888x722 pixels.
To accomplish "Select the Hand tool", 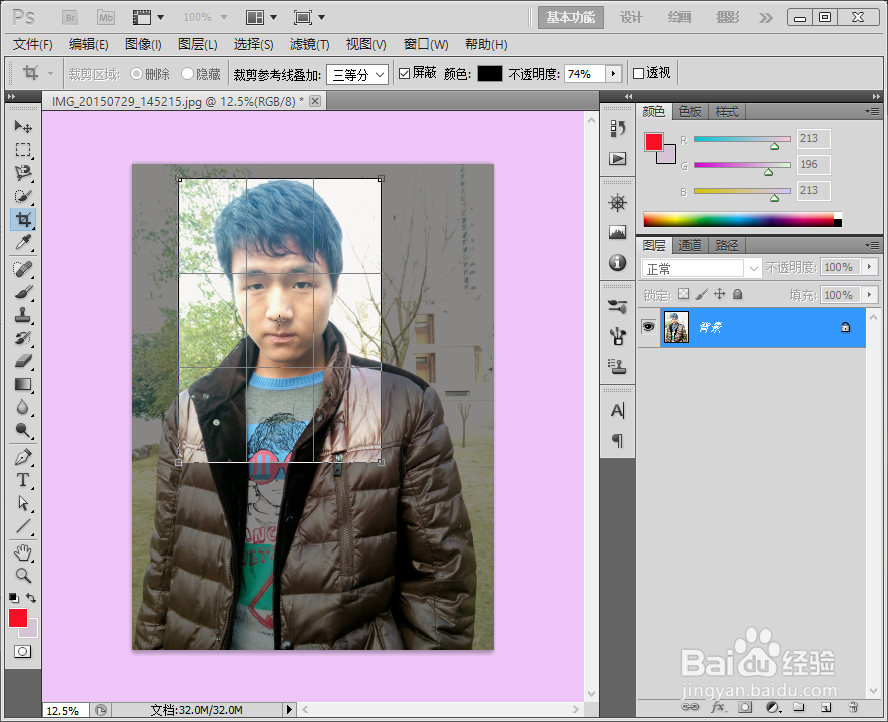I will [x=23, y=553].
